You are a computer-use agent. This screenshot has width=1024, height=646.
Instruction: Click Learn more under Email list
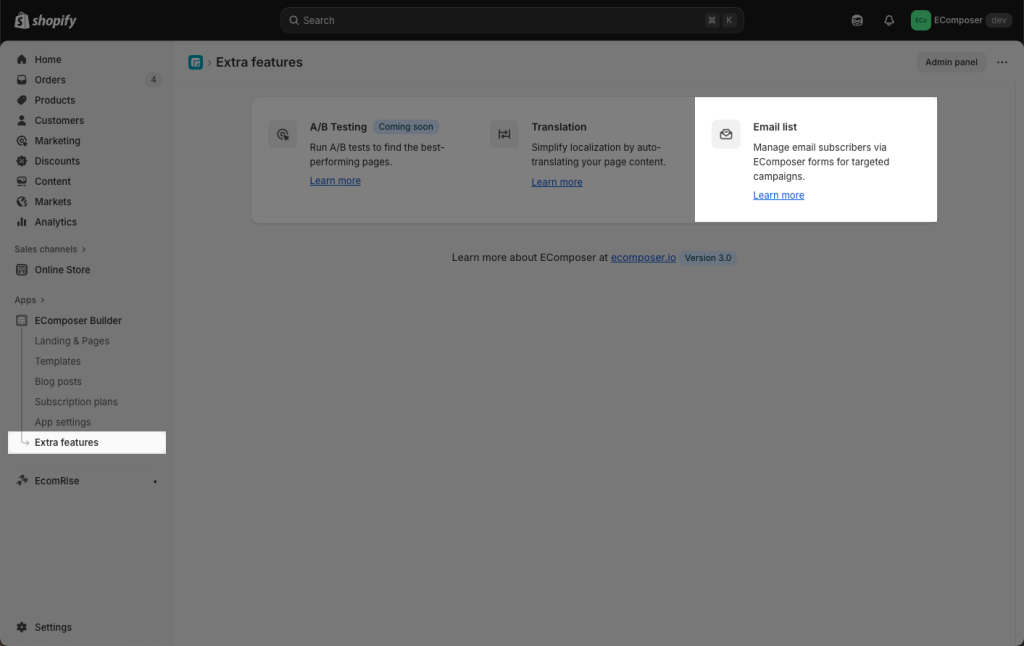click(778, 195)
